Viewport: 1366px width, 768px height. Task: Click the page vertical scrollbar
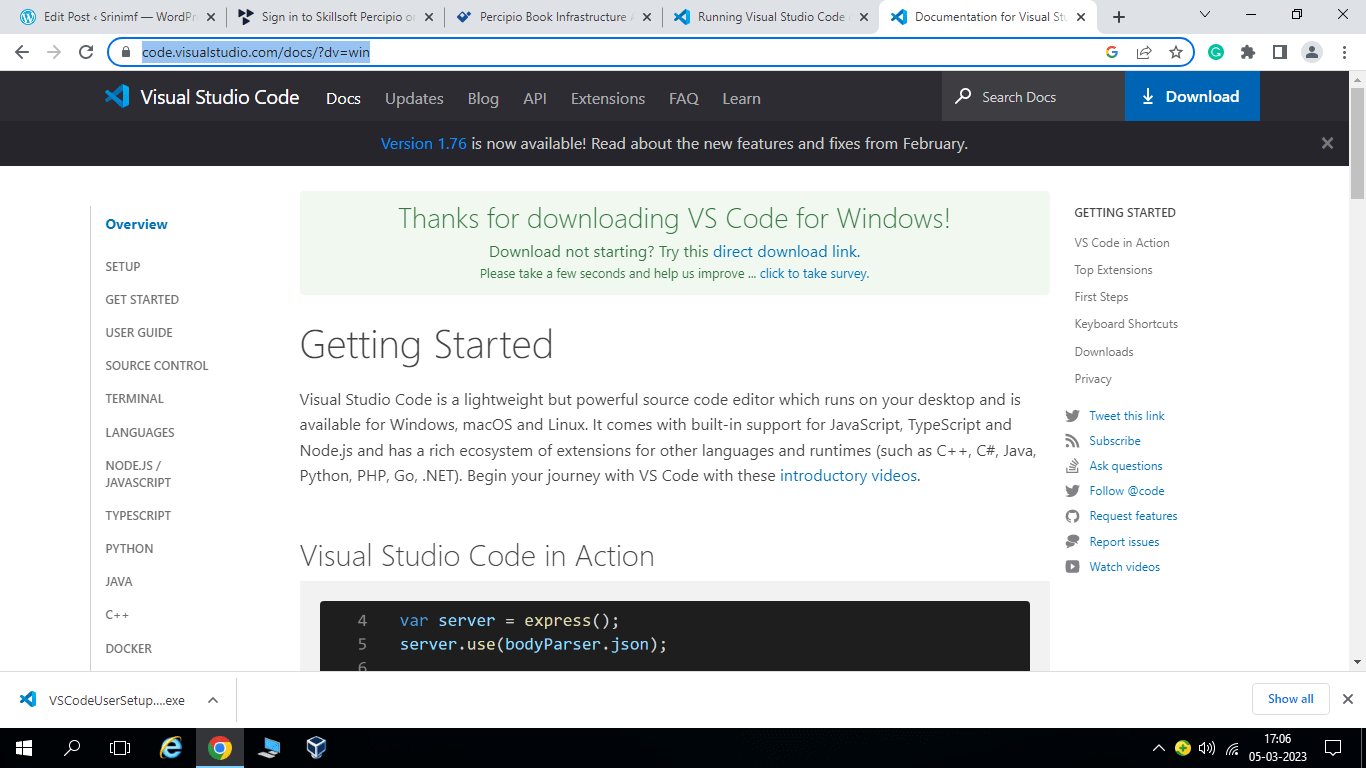(x=1357, y=142)
